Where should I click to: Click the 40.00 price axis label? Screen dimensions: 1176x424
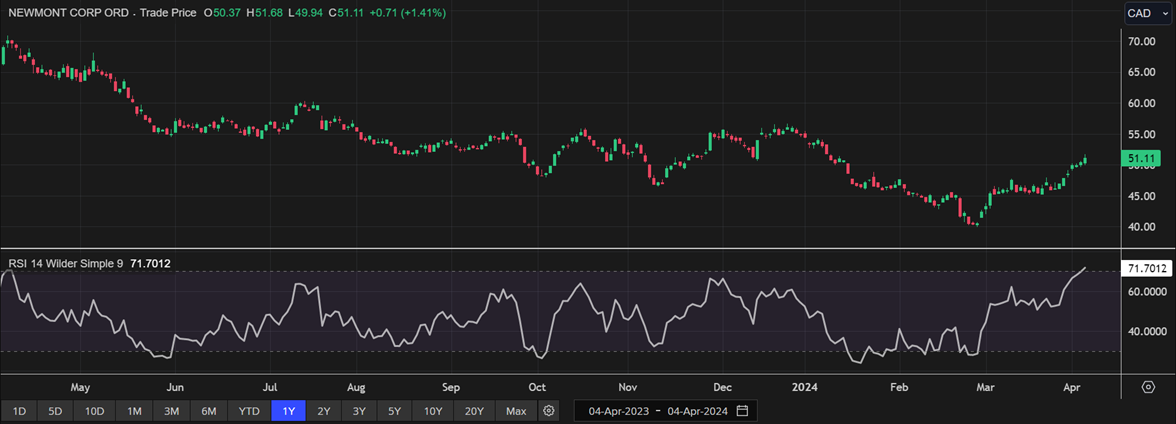(x=1141, y=227)
